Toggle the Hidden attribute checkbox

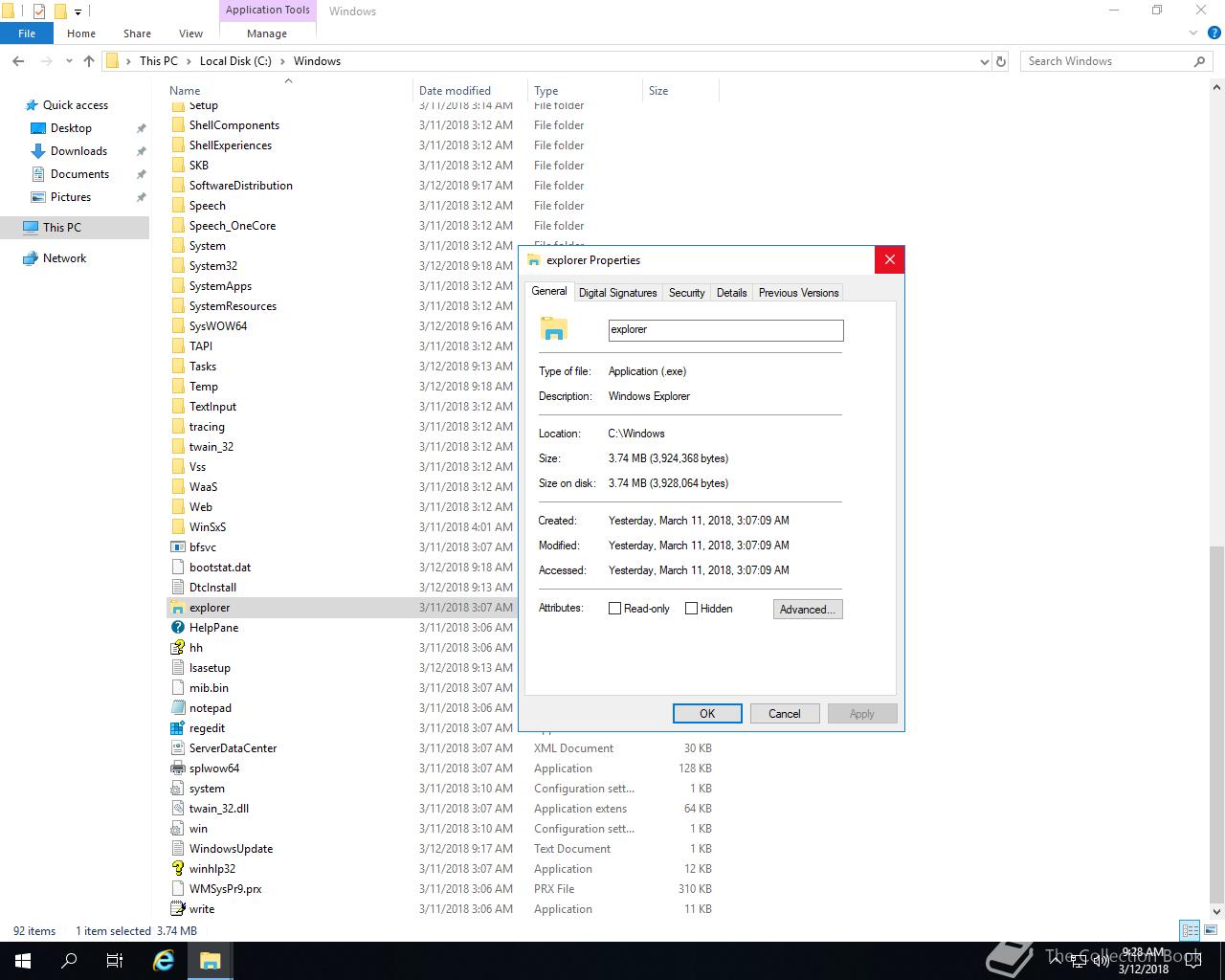click(x=691, y=609)
